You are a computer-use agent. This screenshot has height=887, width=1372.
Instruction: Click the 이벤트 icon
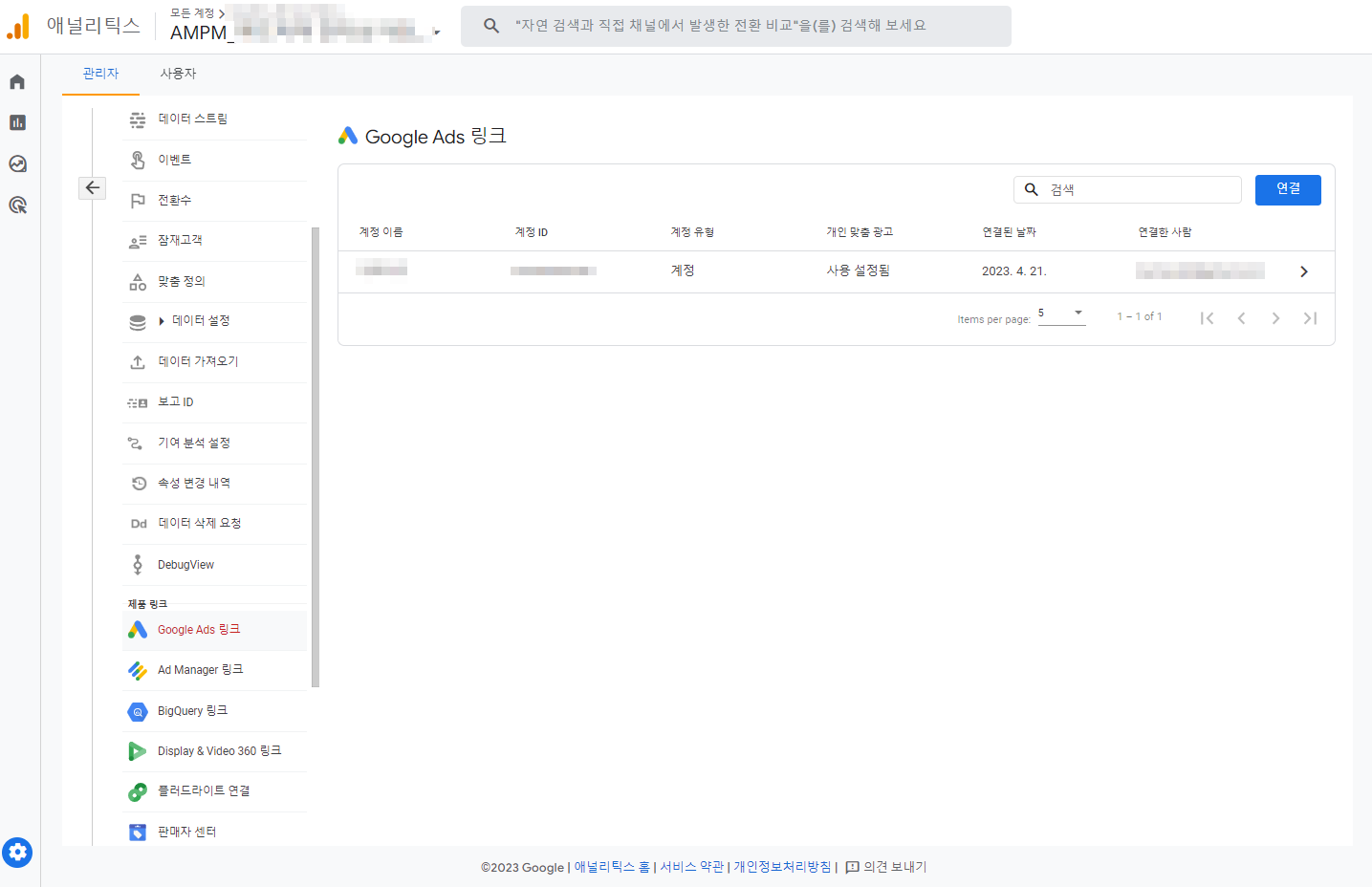(138, 160)
